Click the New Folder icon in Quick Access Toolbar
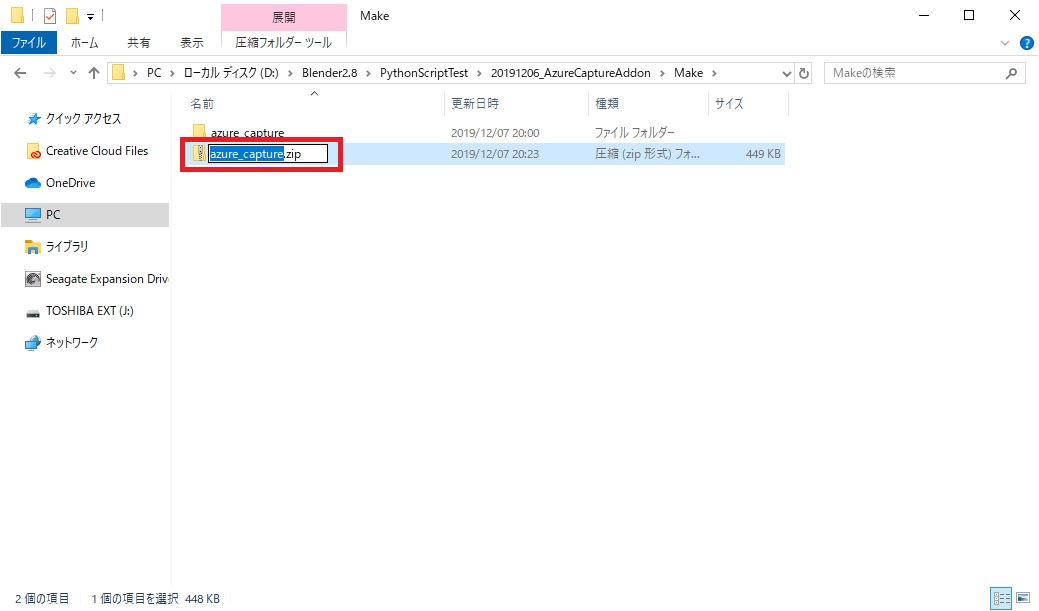Screen dimensions: 1039x611 point(73,15)
